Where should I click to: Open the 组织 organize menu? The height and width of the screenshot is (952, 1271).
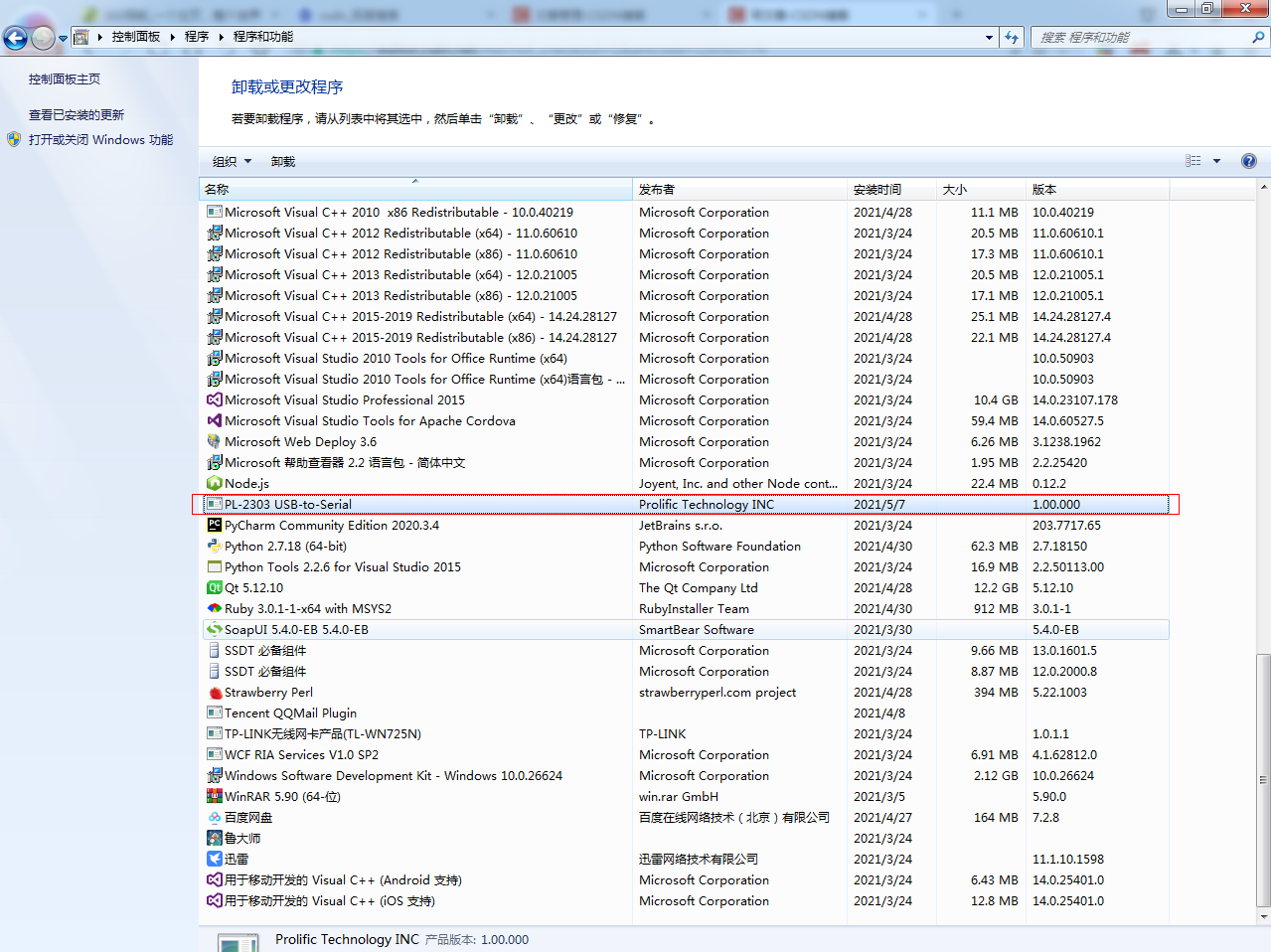pyautogui.click(x=232, y=161)
